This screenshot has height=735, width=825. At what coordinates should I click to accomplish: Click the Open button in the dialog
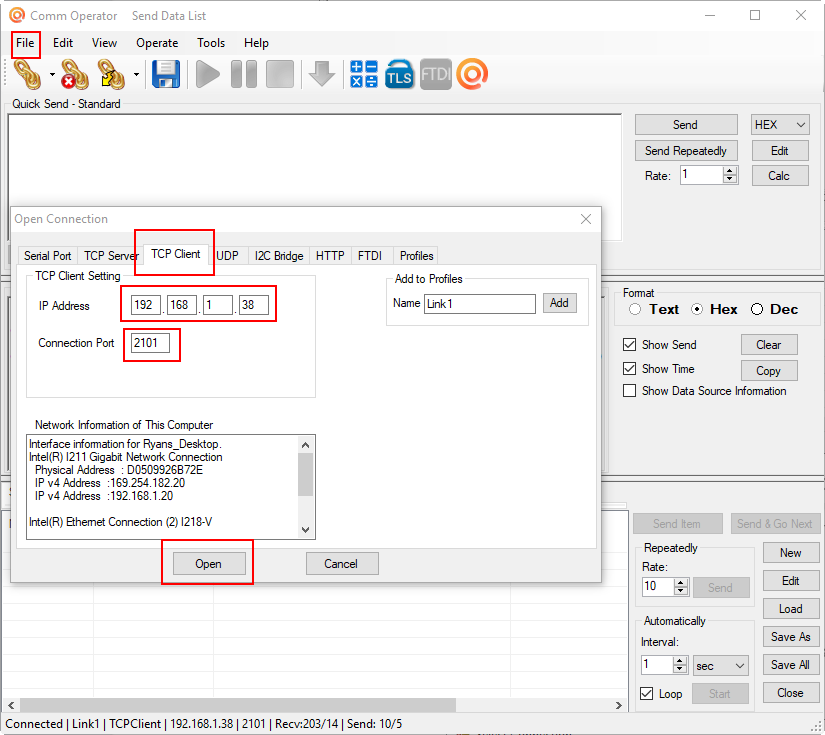(209, 564)
